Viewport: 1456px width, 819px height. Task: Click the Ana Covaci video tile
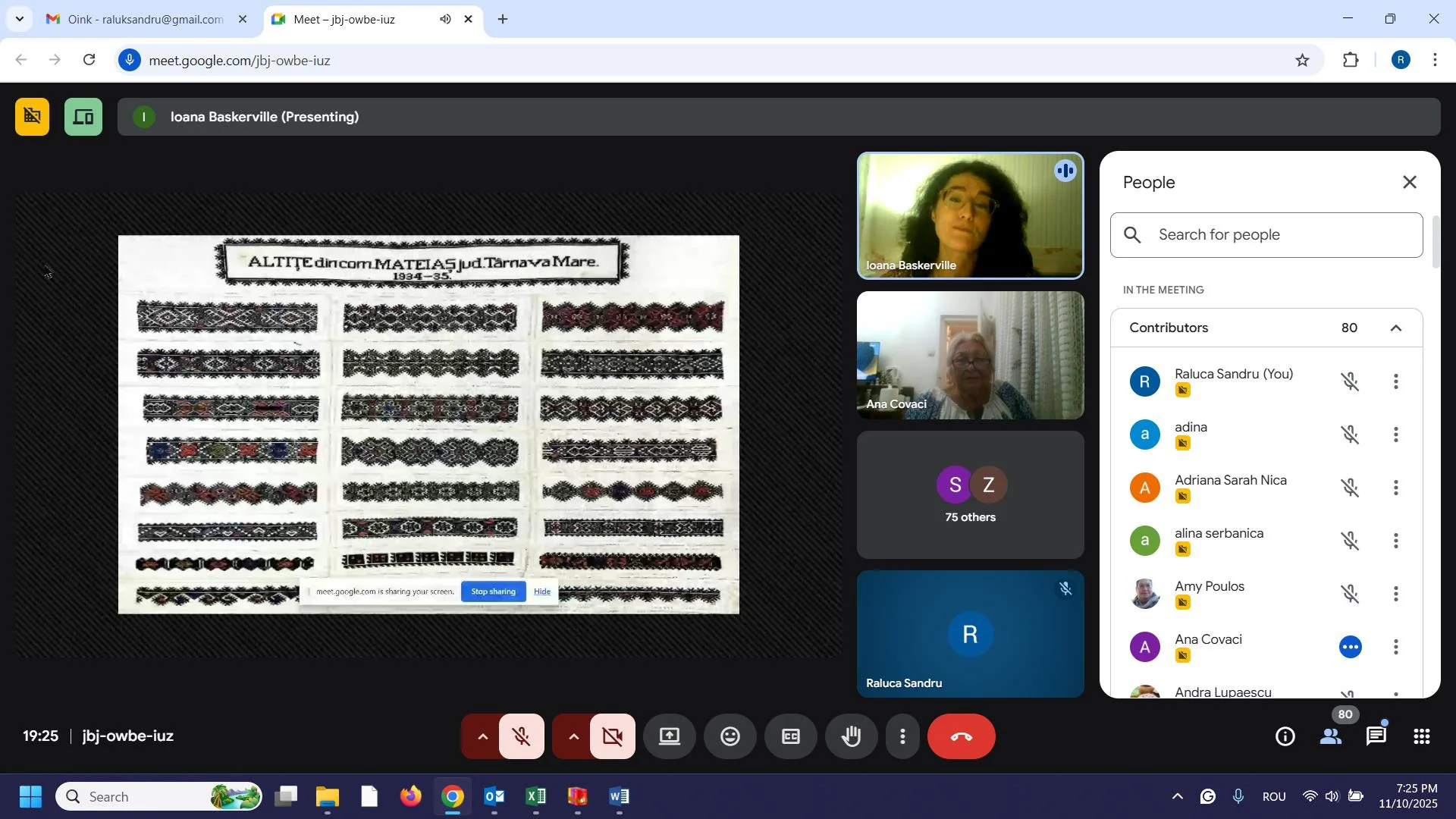tap(970, 356)
